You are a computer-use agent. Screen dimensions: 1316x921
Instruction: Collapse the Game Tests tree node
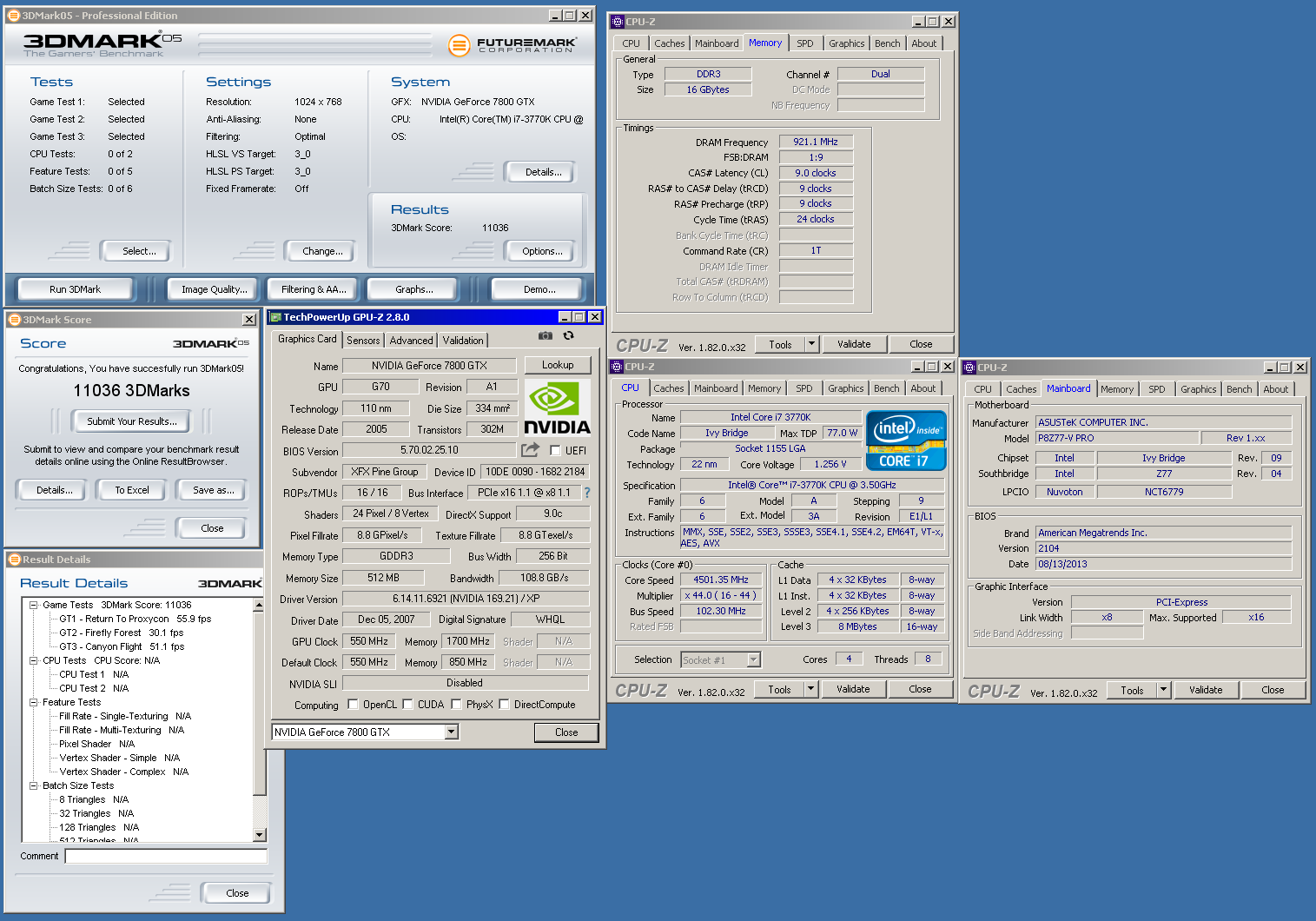tap(33, 605)
